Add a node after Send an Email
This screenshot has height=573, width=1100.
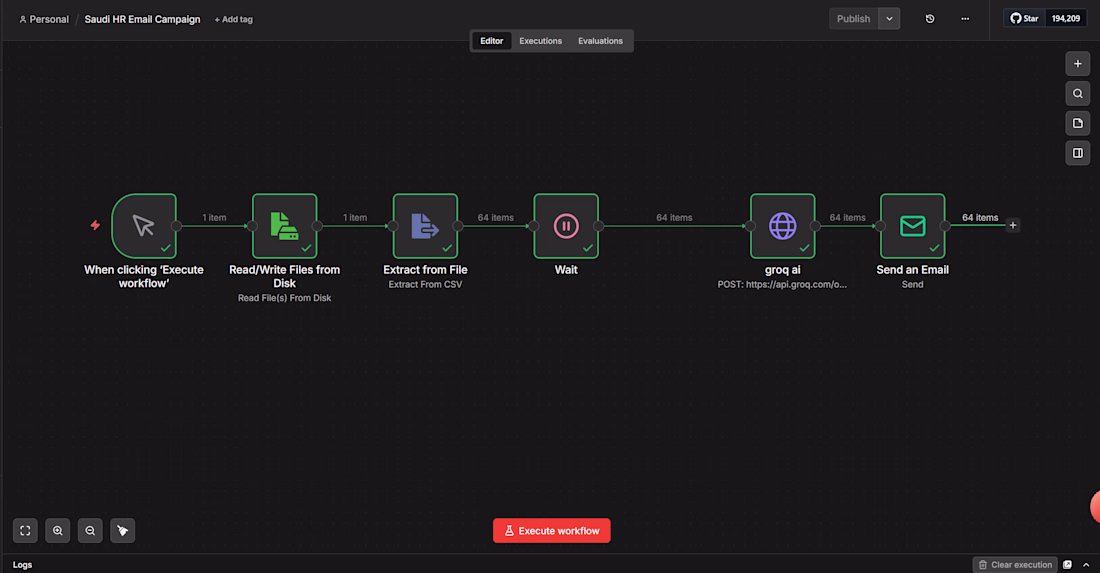[x=1012, y=225]
